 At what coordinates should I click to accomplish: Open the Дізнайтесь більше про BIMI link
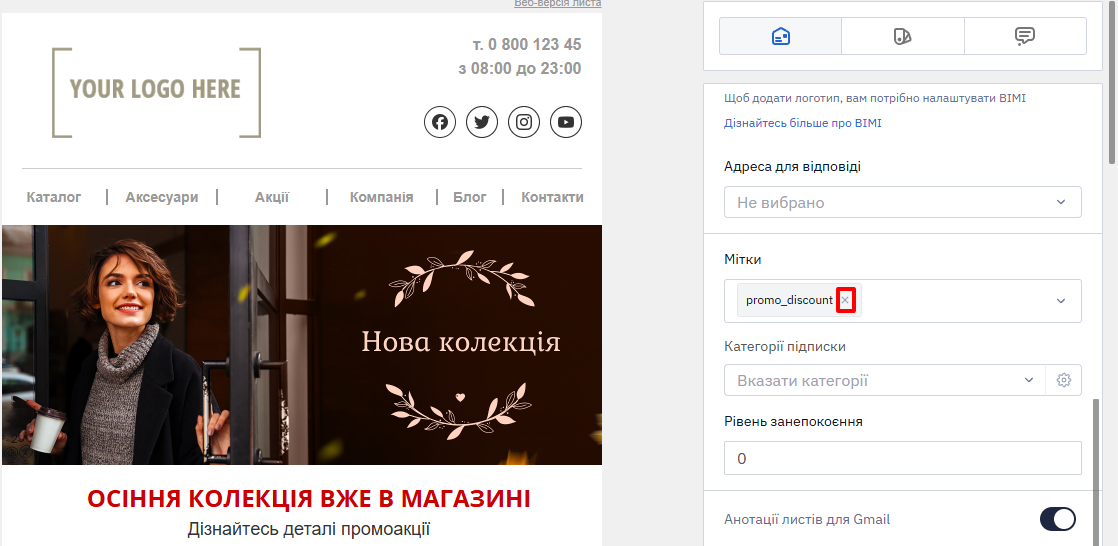tap(803, 123)
